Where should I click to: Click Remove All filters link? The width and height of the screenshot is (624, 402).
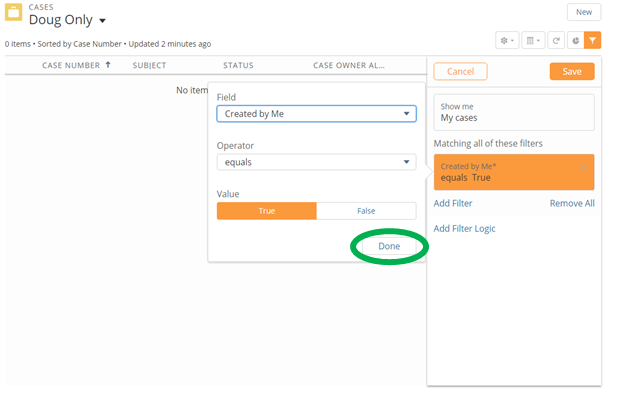pyautogui.click(x=572, y=203)
